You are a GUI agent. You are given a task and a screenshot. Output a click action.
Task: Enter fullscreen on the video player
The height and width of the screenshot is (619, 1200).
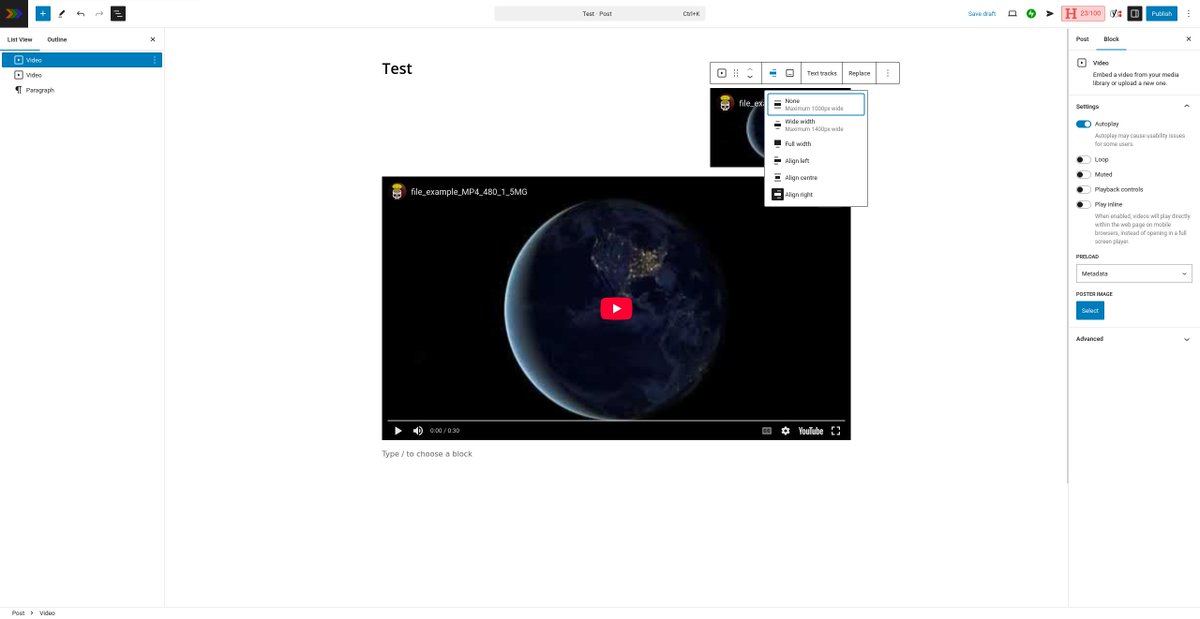(836, 431)
